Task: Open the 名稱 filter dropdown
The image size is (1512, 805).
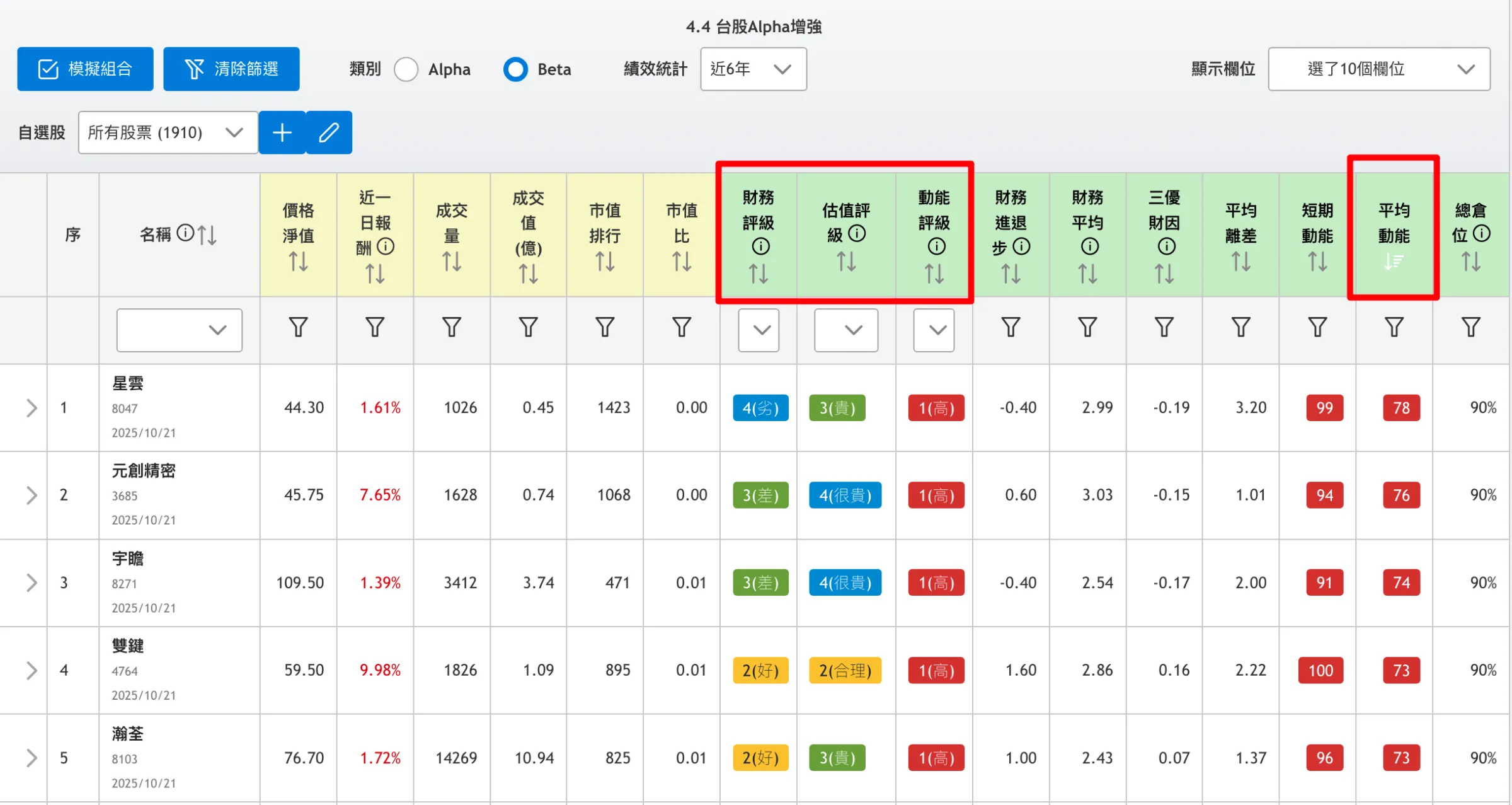Action: pos(179,330)
